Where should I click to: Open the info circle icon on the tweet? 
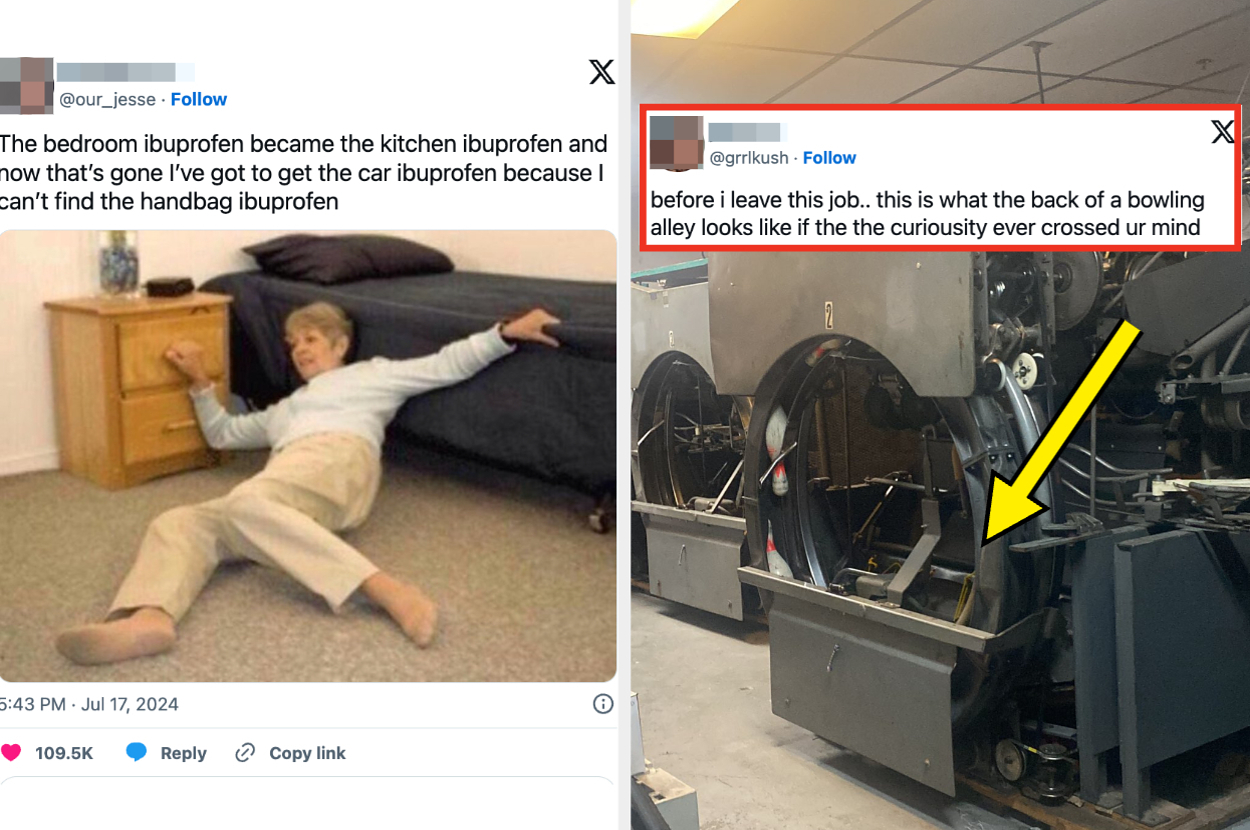[x=602, y=704]
